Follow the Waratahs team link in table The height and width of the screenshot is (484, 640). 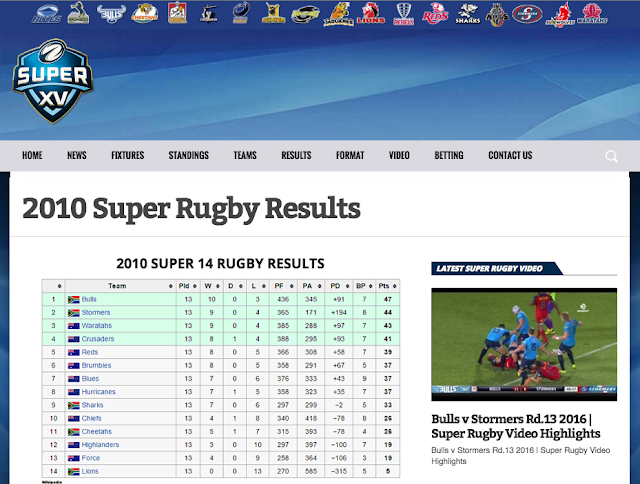pos(97,326)
